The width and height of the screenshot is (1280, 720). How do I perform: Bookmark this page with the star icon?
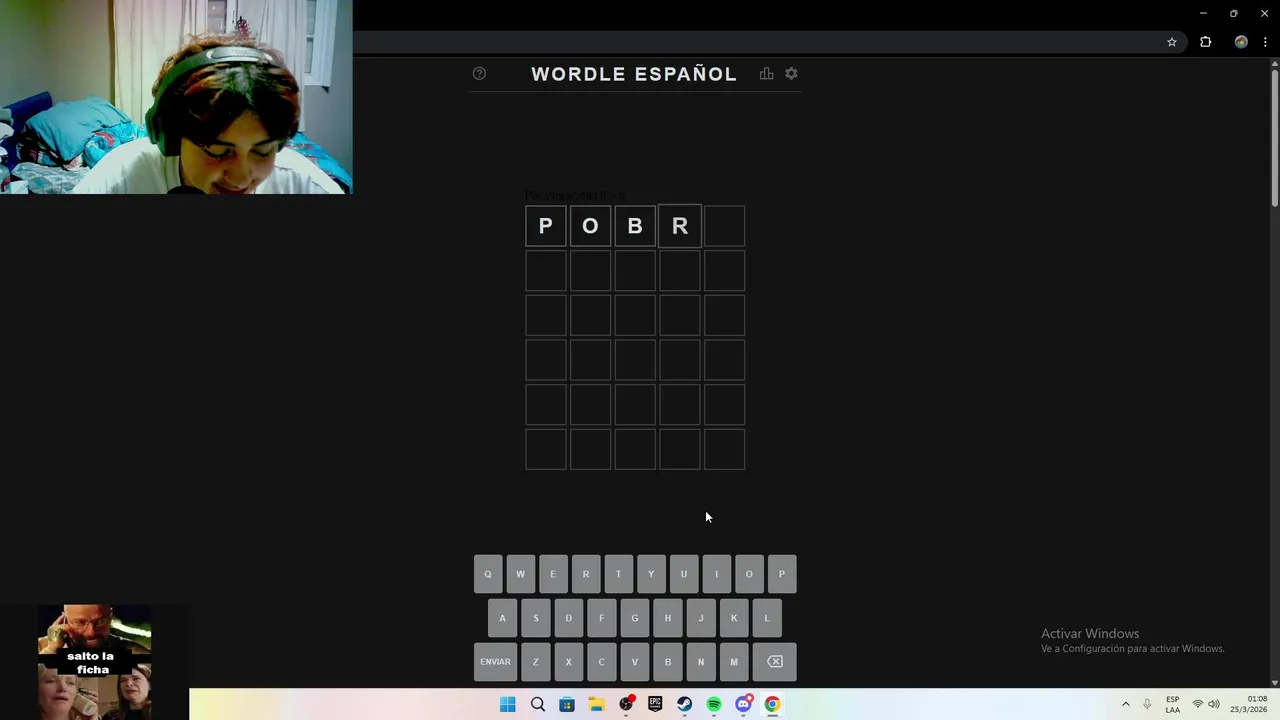[1172, 42]
